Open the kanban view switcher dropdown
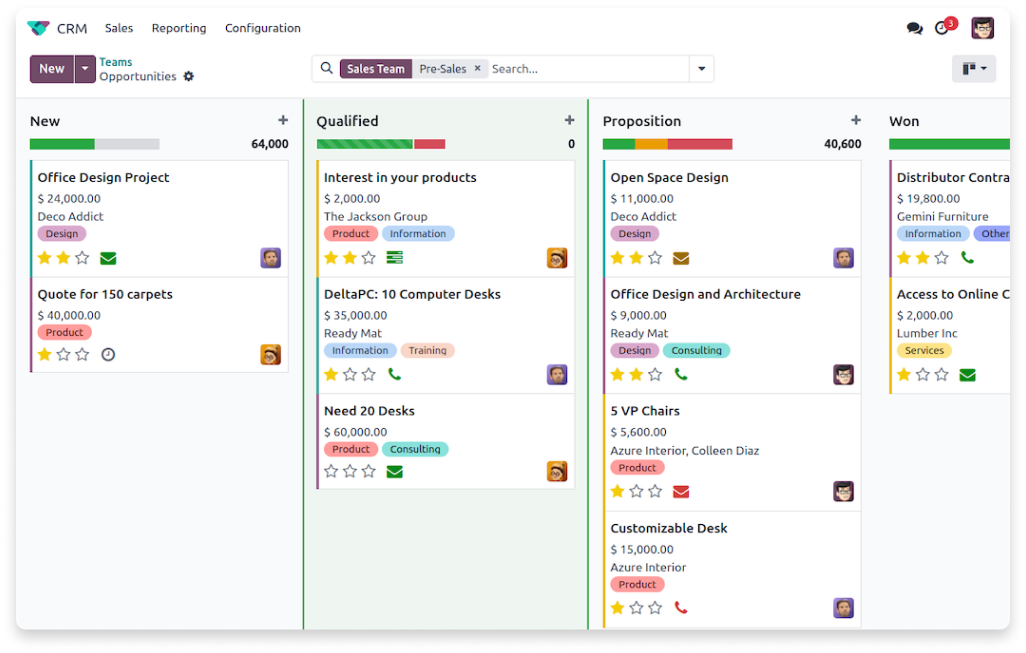 pos(973,69)
